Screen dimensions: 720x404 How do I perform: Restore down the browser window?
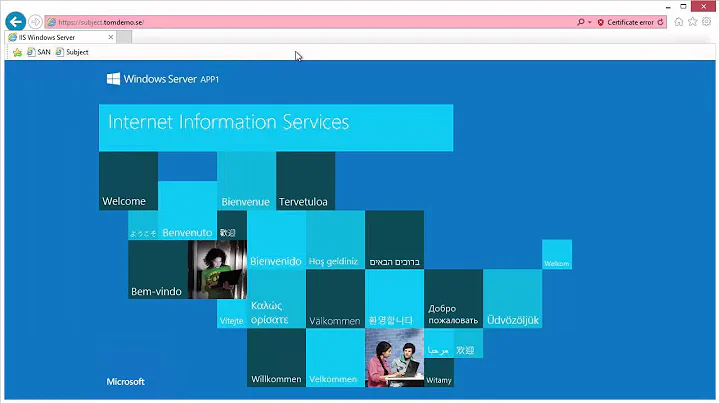(683, 6)
